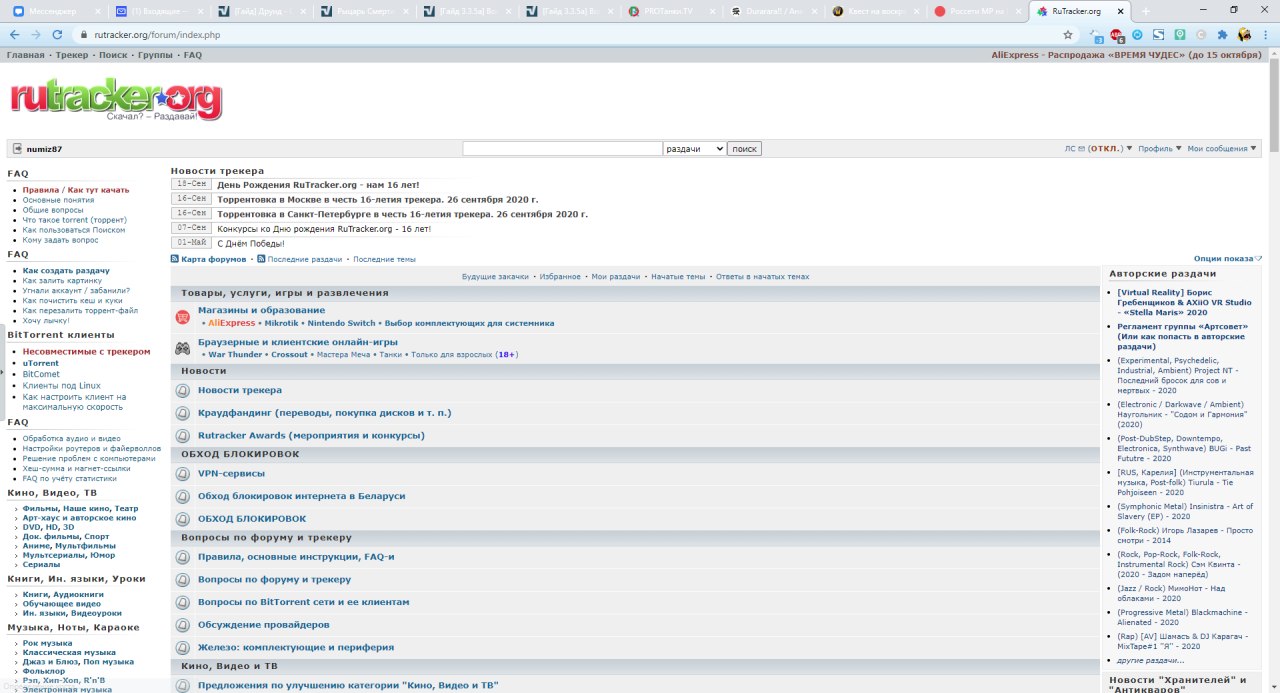
Task: Open the Мои раздачи link
Action: [x=616, y=277]
